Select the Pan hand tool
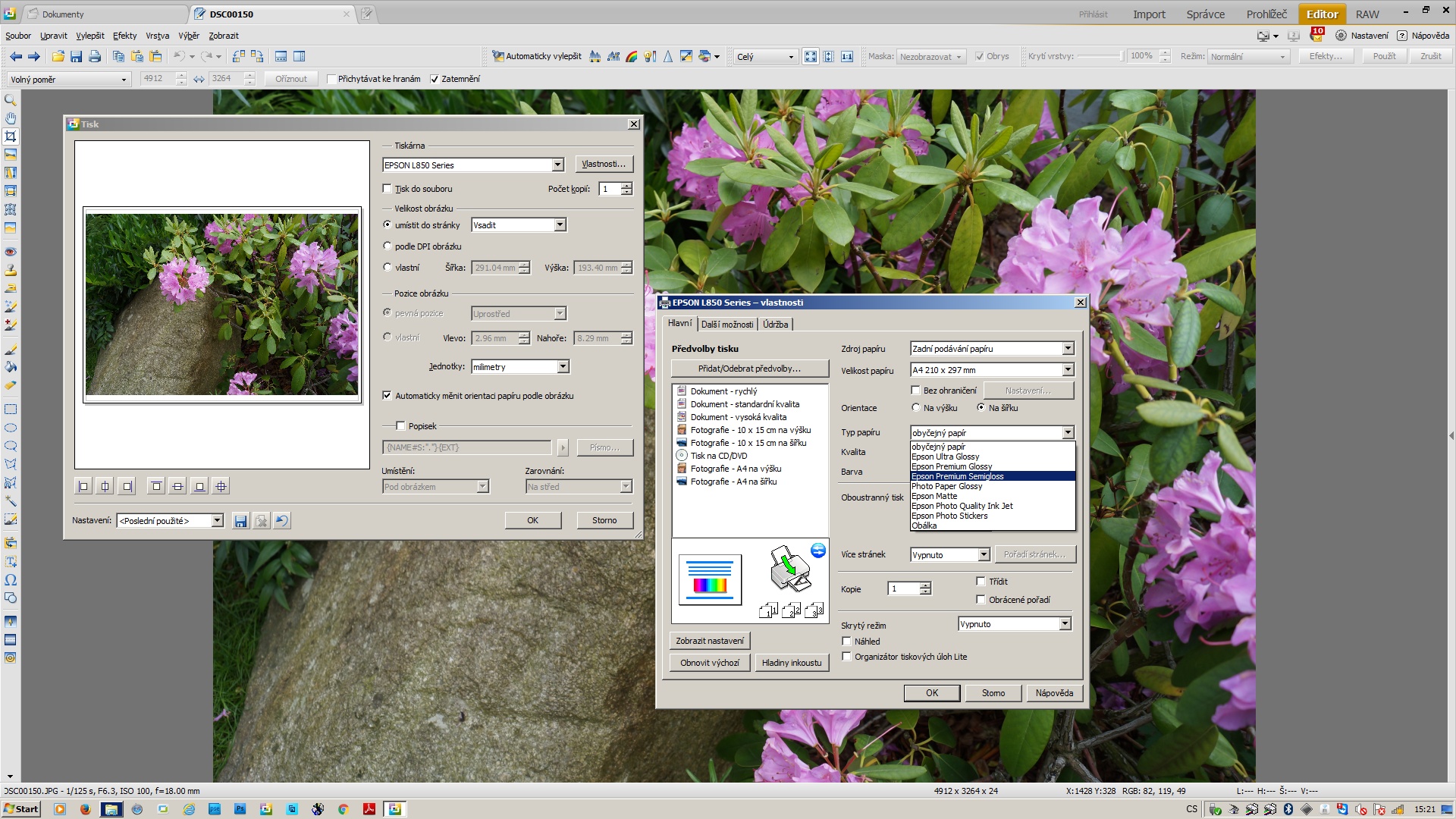The width and height of the screenshot is (1456, 819). click(11, 118)
